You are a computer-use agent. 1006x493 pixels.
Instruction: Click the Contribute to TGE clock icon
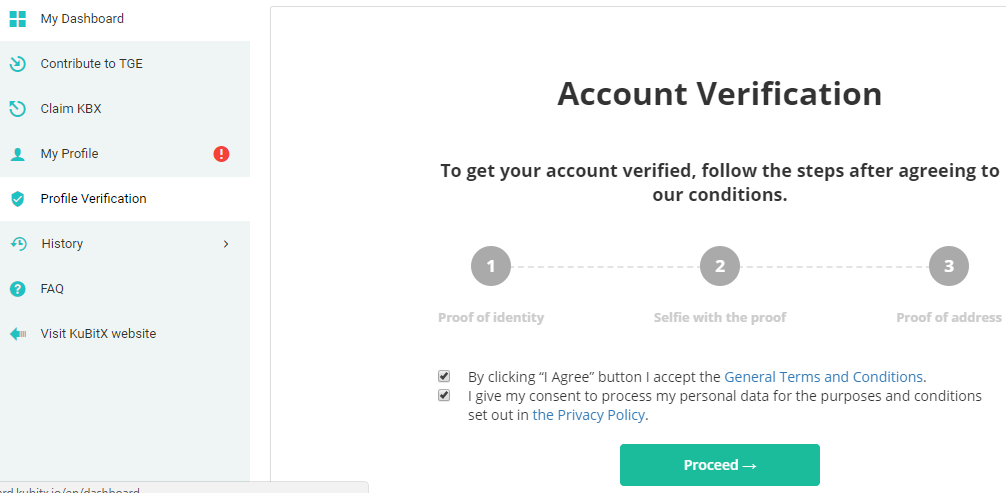pyautogui.click(x=18, y=64)
